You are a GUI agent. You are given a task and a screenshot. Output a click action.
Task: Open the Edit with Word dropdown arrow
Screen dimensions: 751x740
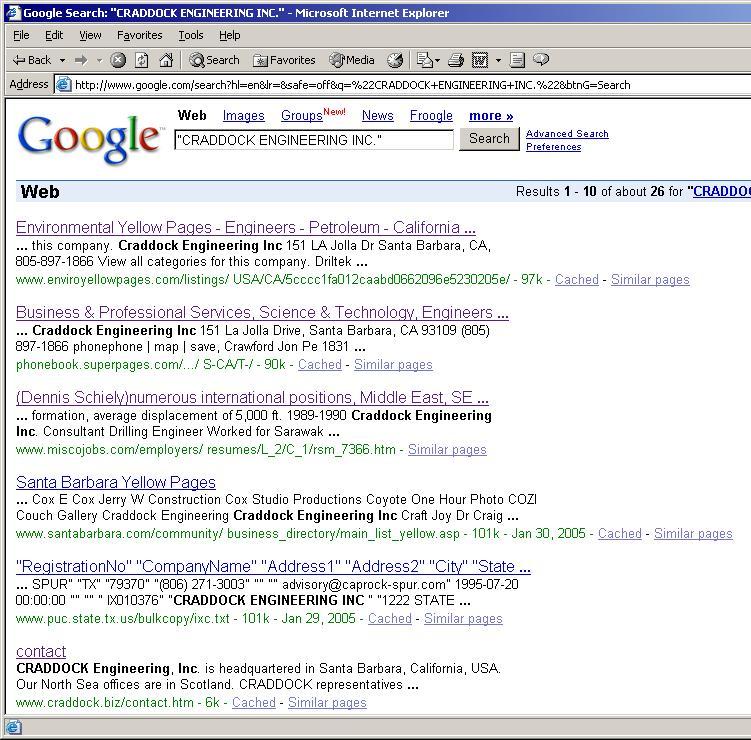pos(498,60)
